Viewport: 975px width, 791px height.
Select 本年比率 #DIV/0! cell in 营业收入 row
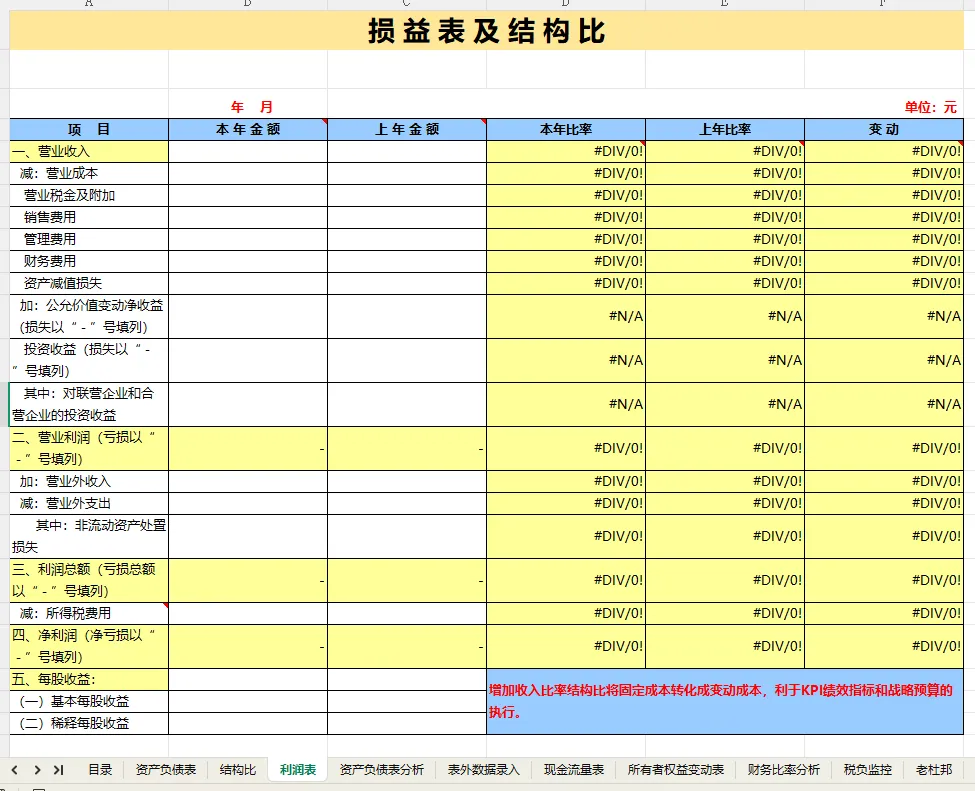tap(566, 151)
